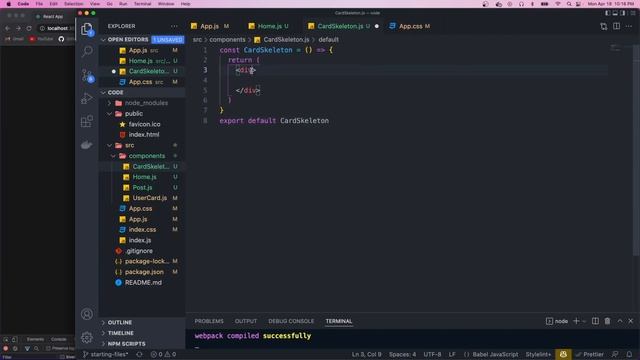Switch to the Home.js editor tab
640x360 pixels.
tap(269, 26)
